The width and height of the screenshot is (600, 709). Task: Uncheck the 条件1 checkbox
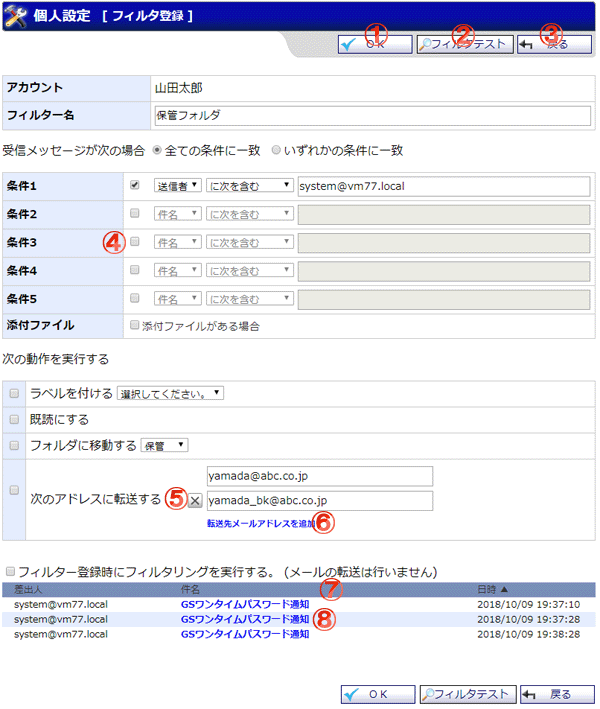tap(135, 185)
